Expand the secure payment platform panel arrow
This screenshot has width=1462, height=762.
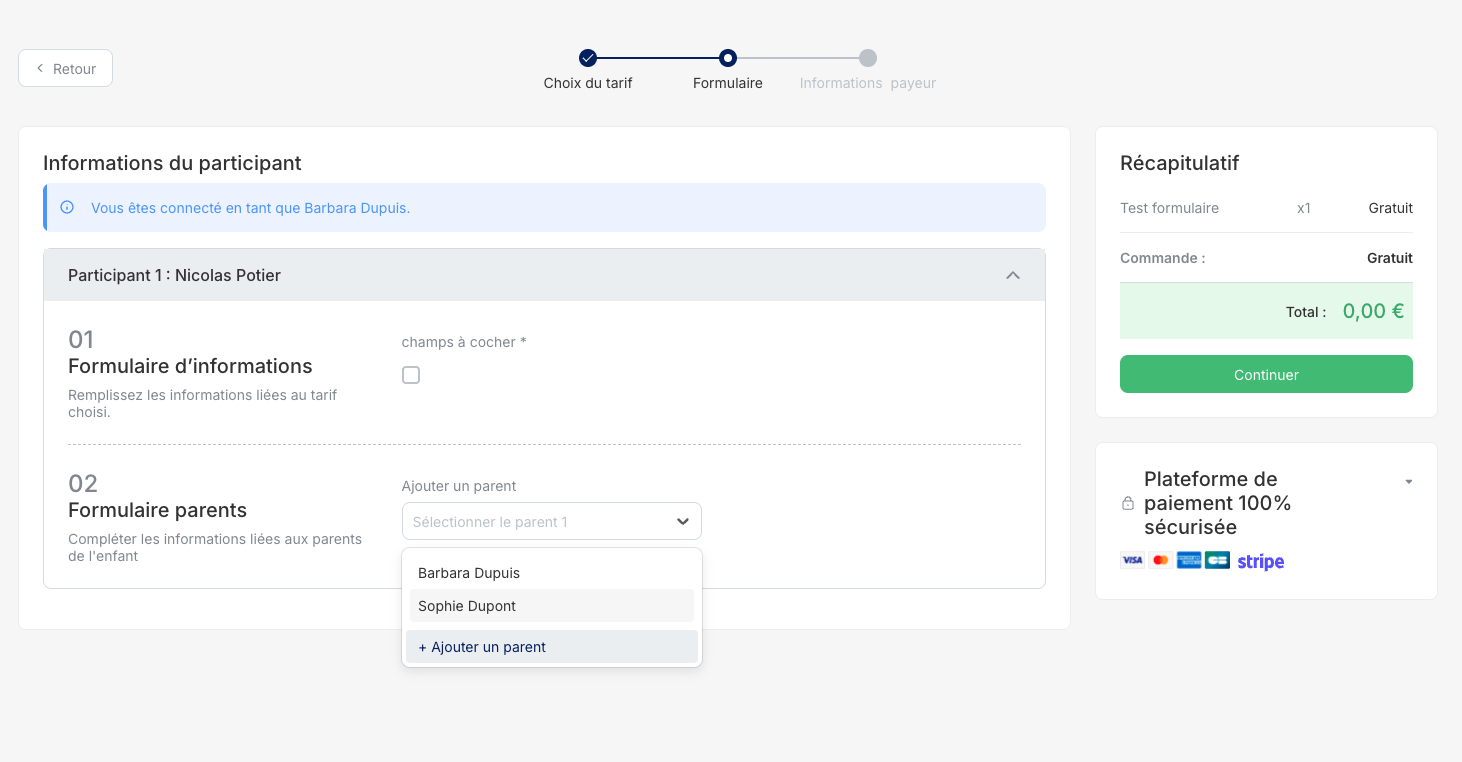tap(1408, 482)
